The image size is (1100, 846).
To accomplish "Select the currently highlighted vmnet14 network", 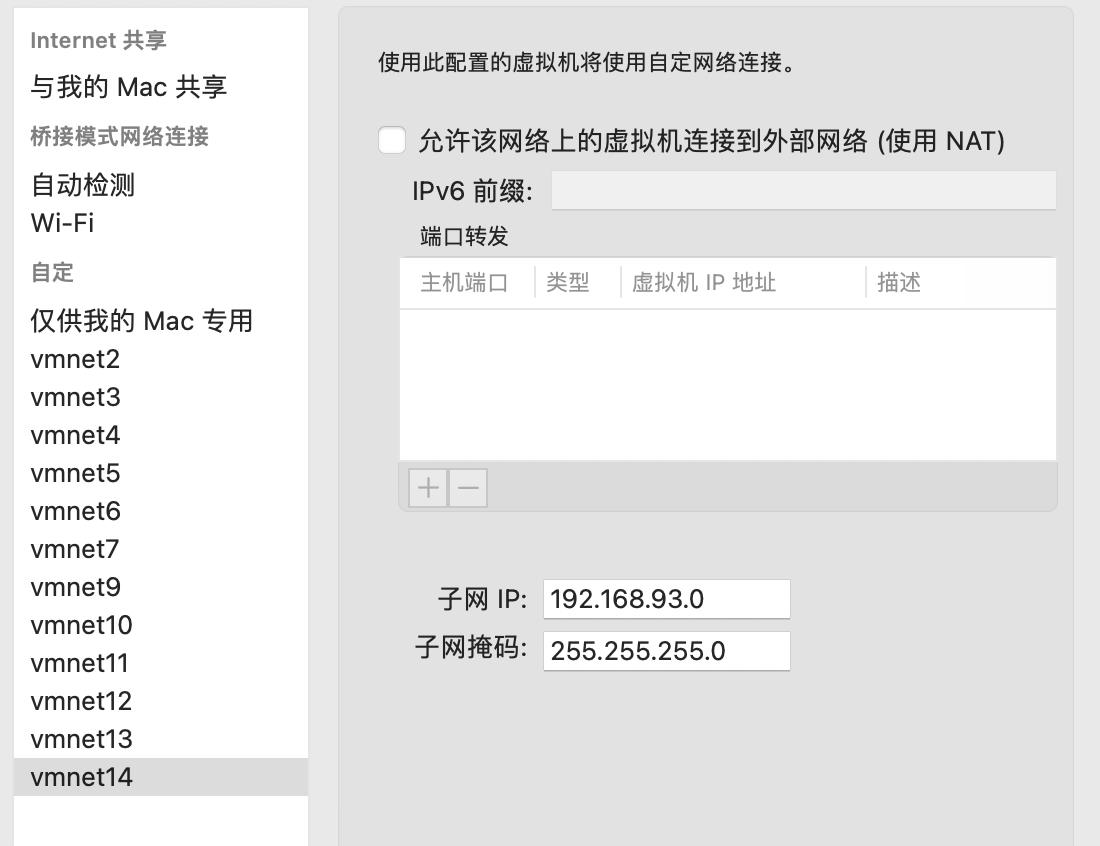I will (x=80, y=777).
